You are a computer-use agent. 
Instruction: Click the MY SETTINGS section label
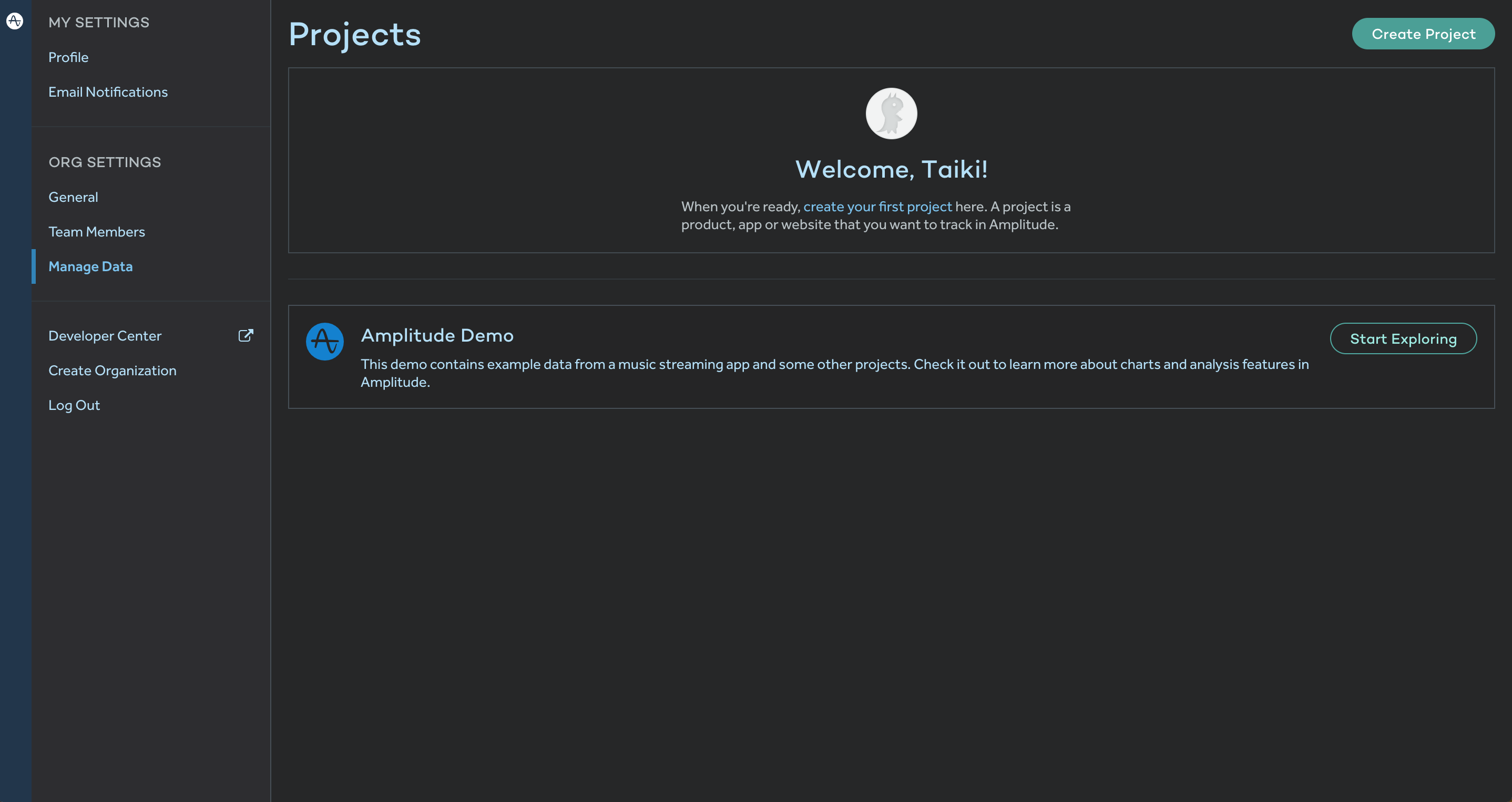click(99, 22)
